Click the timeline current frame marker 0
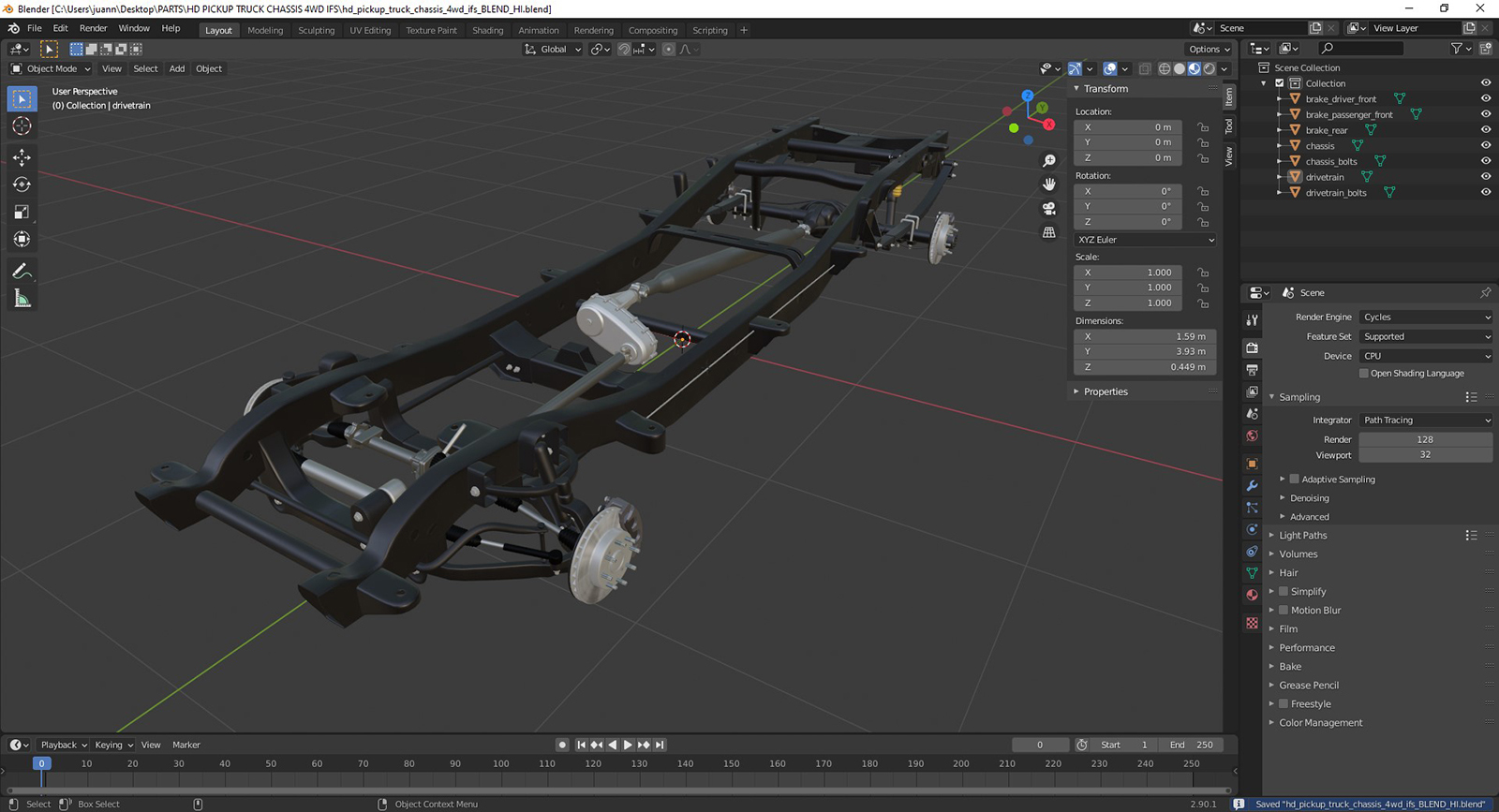This screenshot has height=812, width=1499. click(x=41, y=763)
